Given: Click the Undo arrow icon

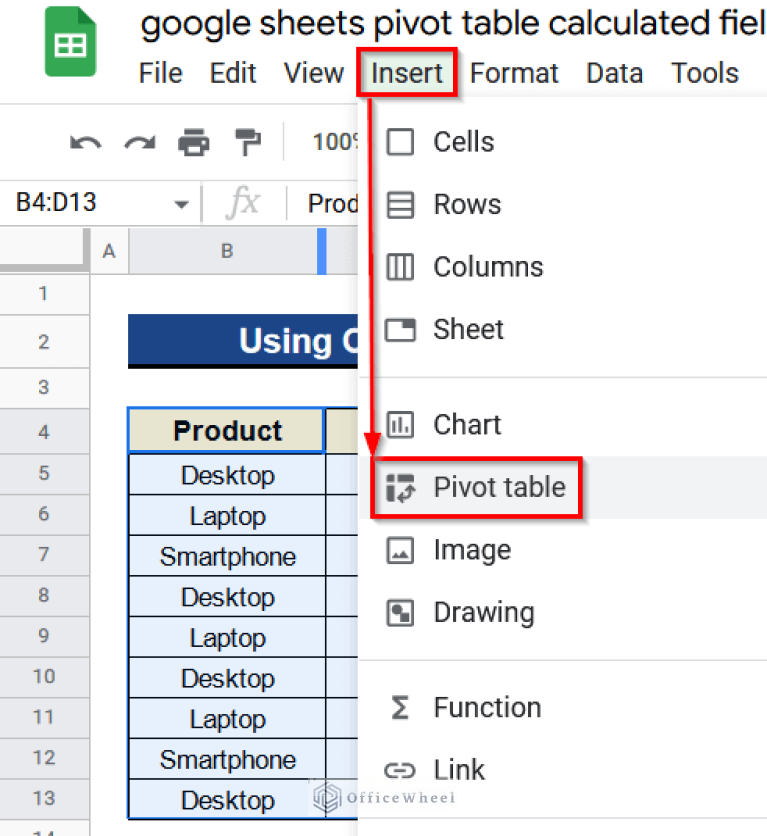Looking at the screenshot, I should click(x=85, y=143).
